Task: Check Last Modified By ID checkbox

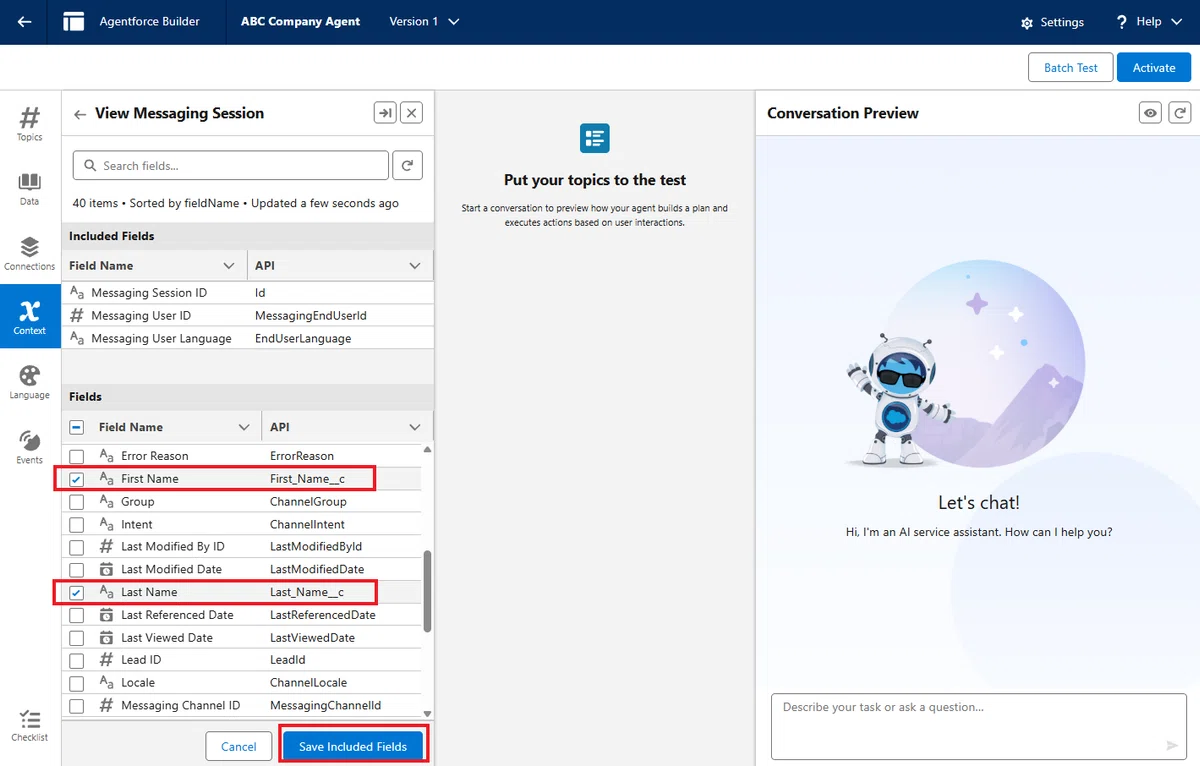Action: (x=77, y=547)
